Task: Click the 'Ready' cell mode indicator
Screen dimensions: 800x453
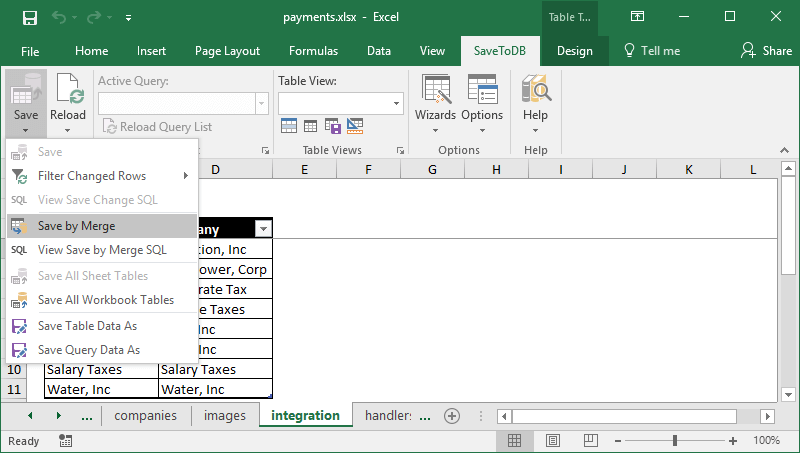Action: (23, 441)
